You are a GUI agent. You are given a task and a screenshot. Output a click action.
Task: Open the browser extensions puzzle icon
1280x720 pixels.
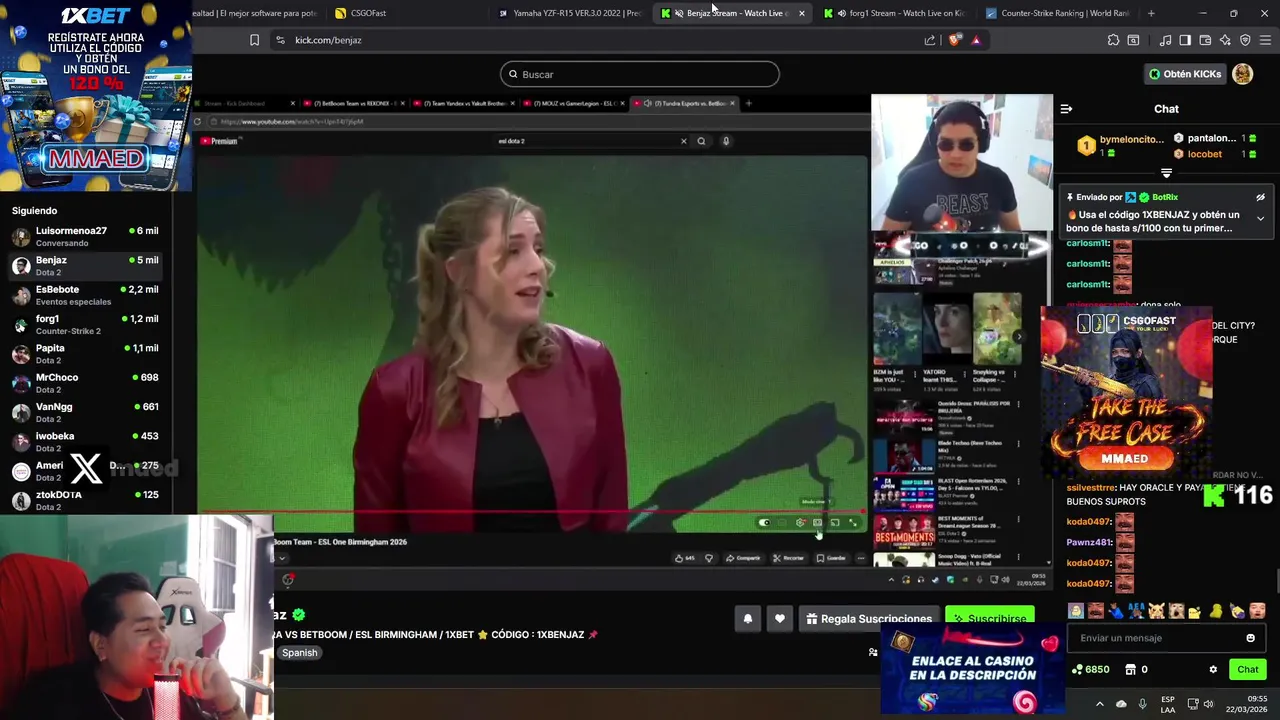click(x=1113, y=40)
